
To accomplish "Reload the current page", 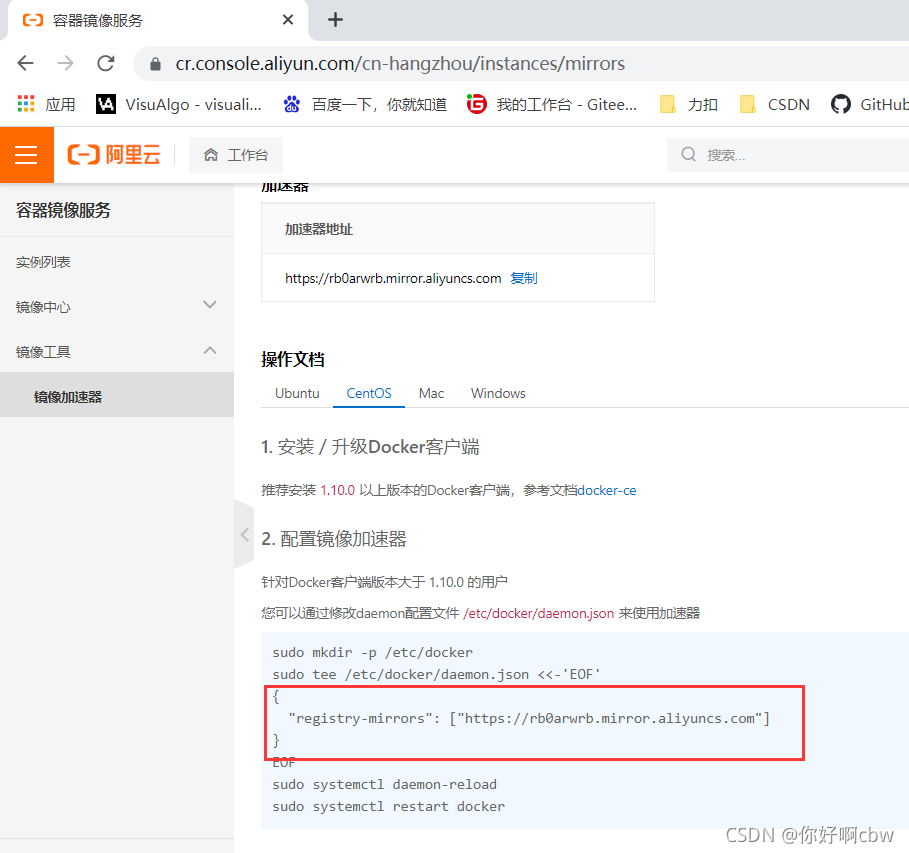I will pyautogui.click(x=106, y=63).
